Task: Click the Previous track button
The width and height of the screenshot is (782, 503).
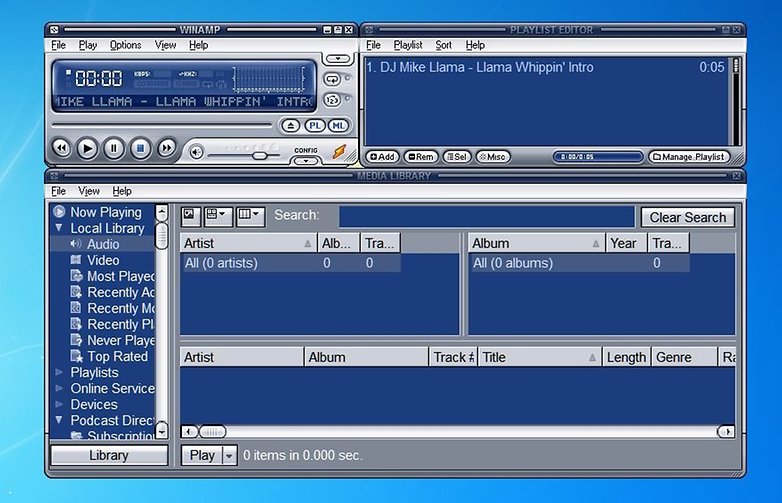Action: 61,148
